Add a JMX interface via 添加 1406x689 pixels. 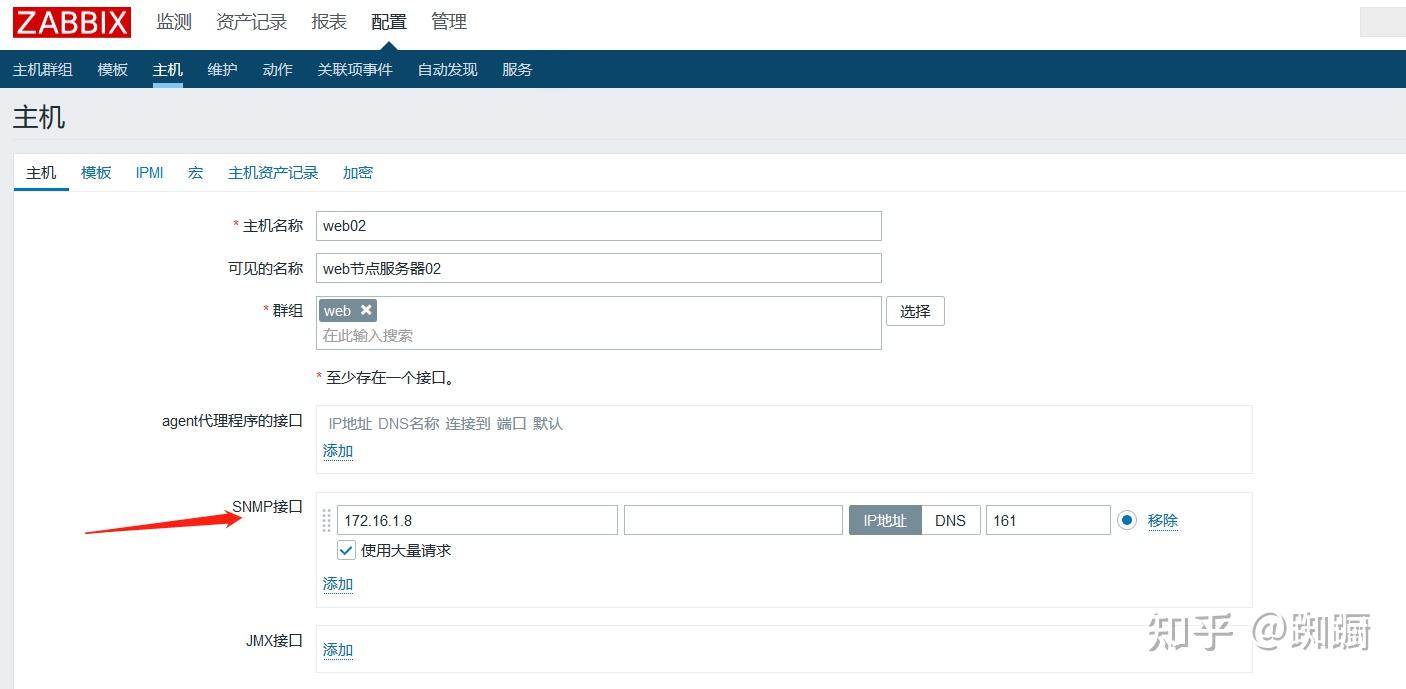coord(338,650)
